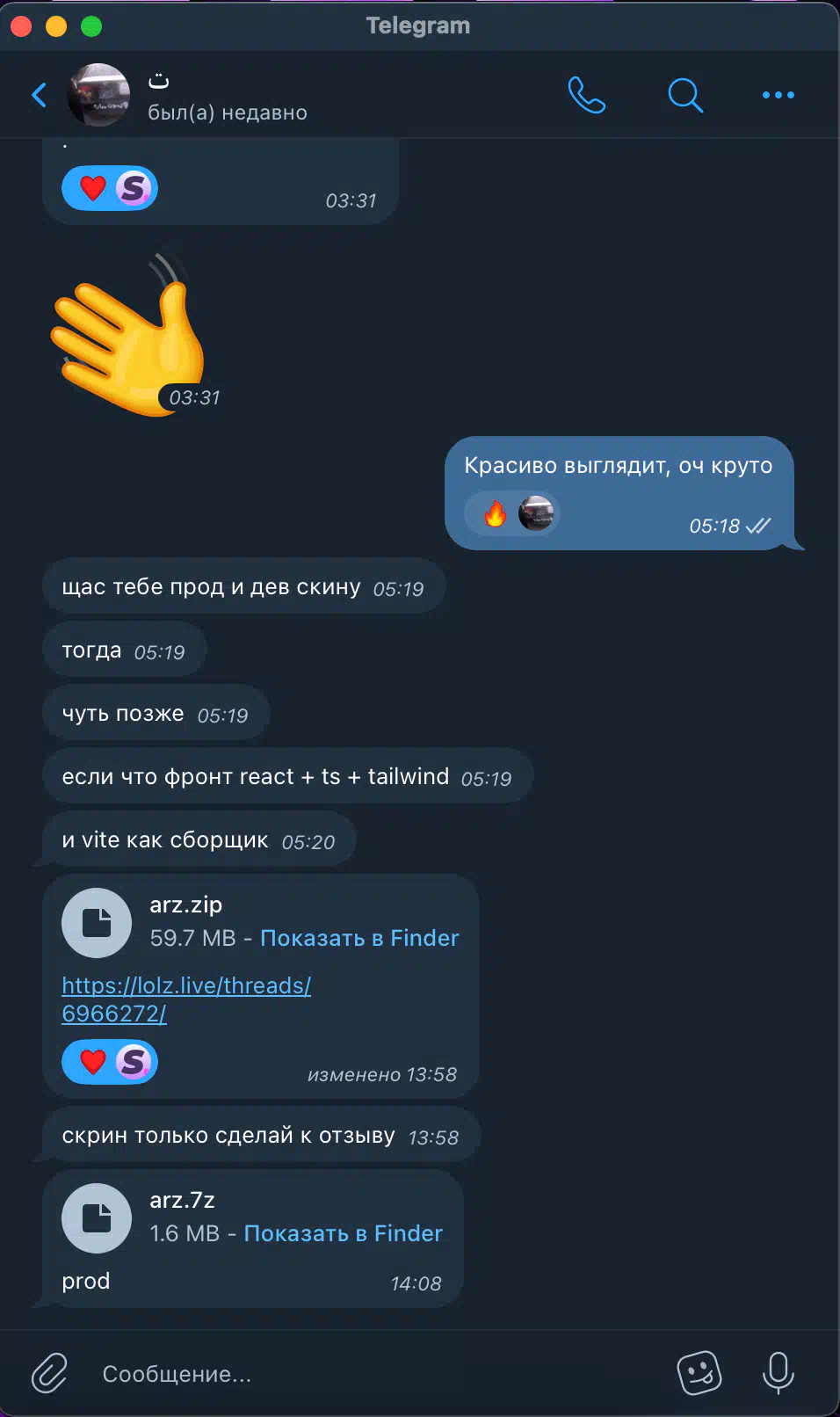Open the contact's profile avatar
The height and width of the screenshot is (1417, 840).
click(x=98, y=95)
